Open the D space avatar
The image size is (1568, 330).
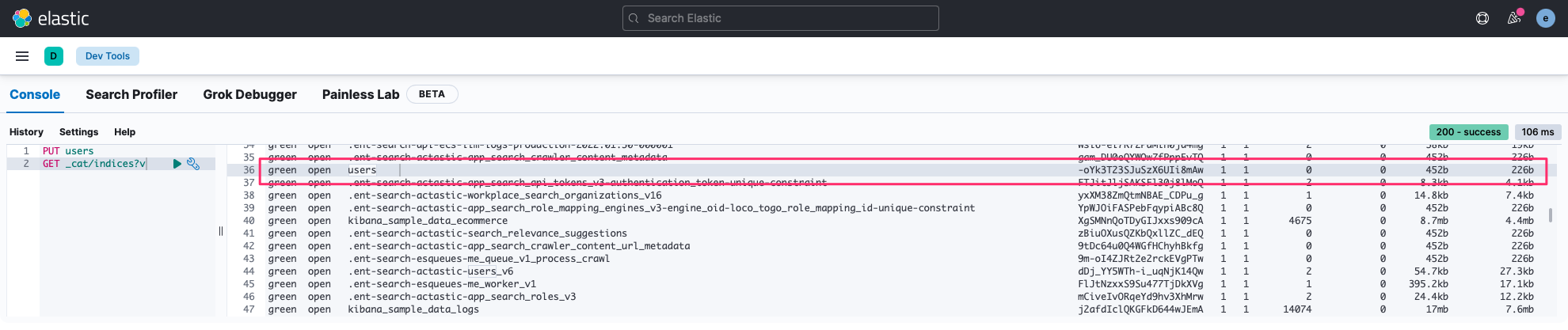(x=54, y=56)
